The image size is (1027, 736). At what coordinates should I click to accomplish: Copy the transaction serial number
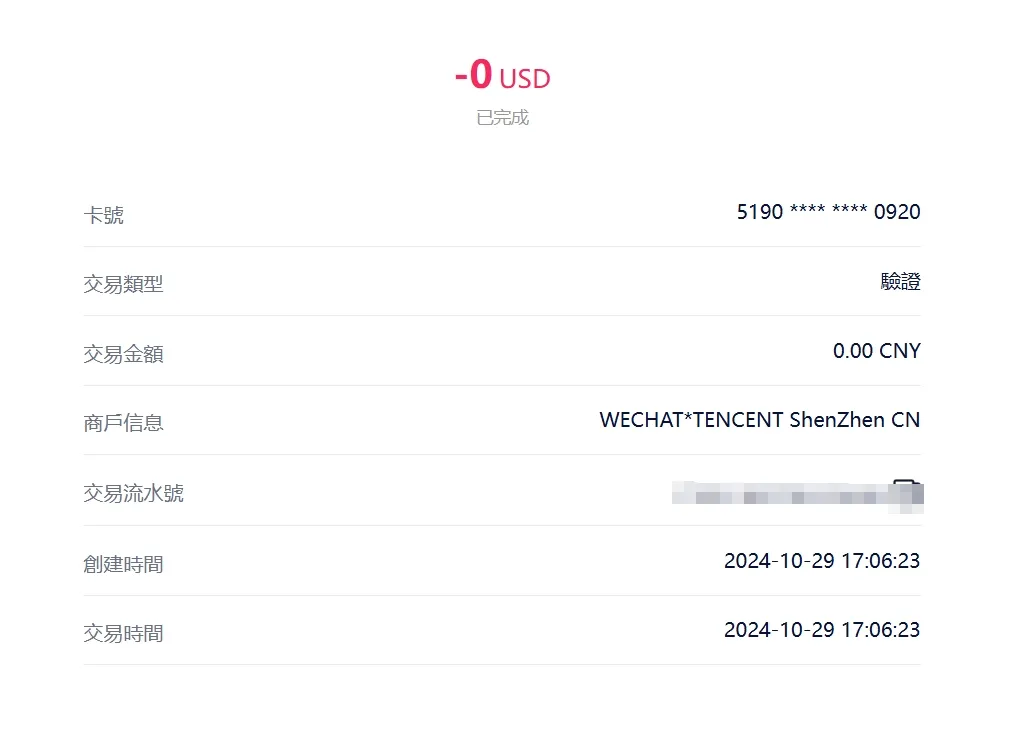(907, 491)
